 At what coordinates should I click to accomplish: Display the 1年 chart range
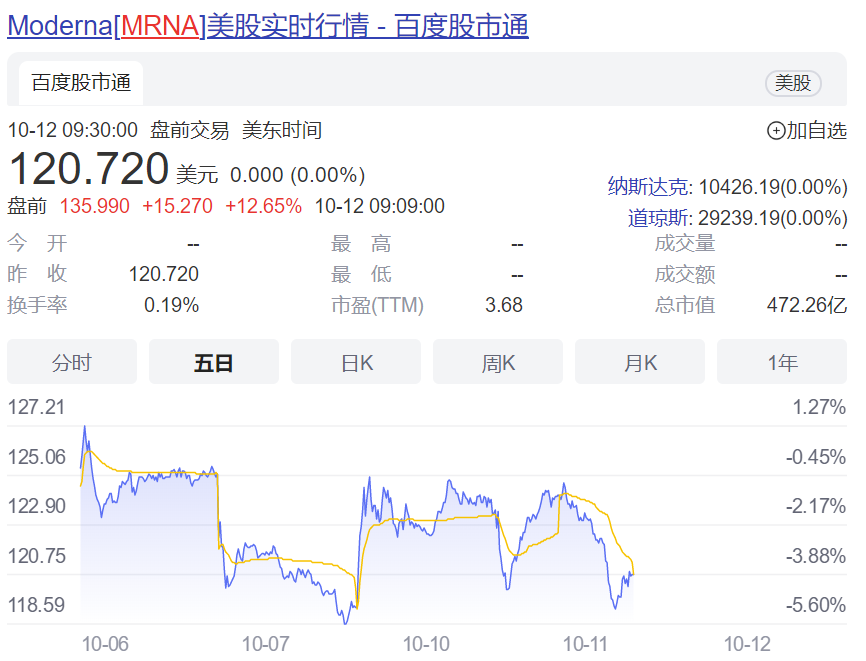782,362
